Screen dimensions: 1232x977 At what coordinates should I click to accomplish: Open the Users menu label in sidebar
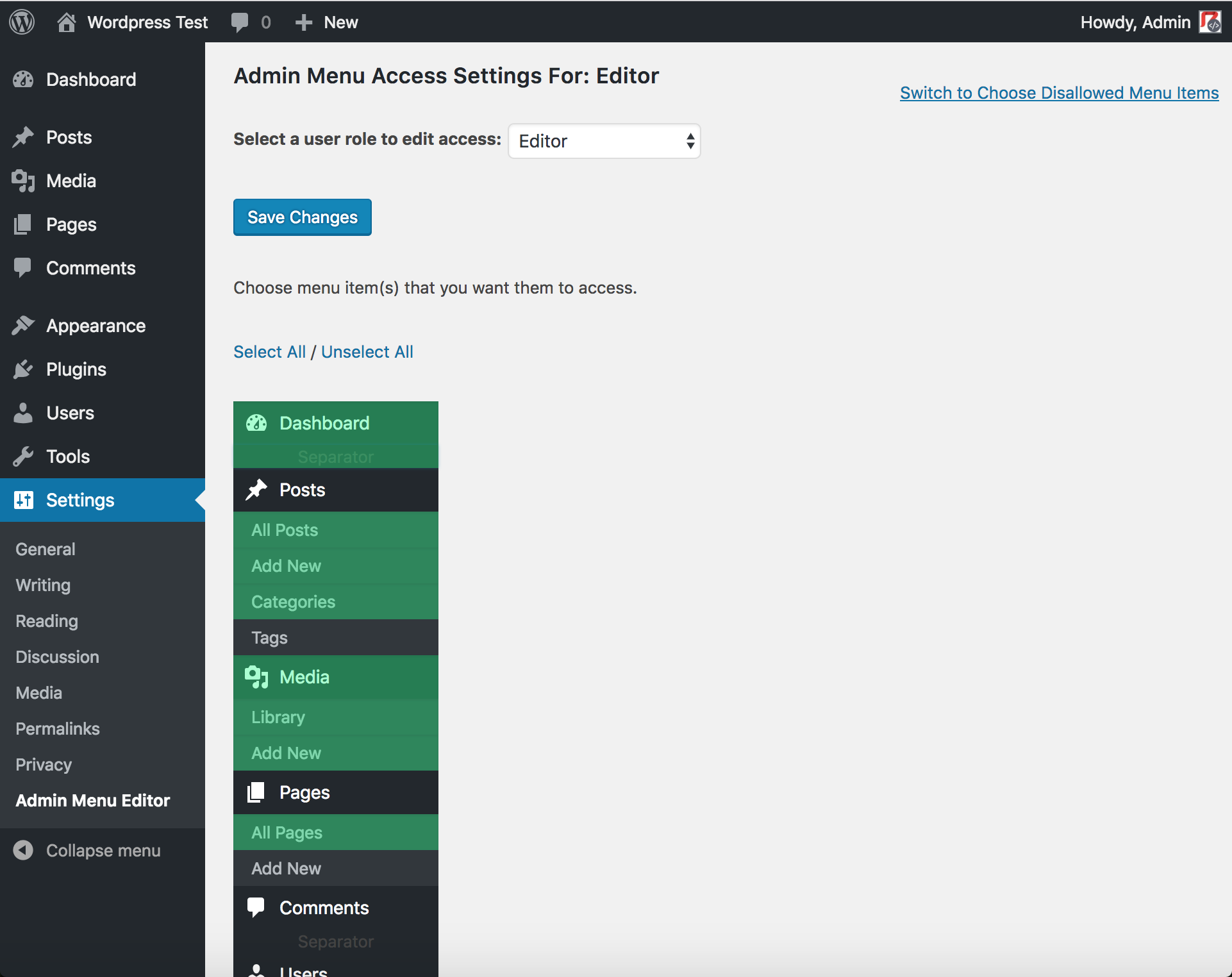(x=70, y=413)
